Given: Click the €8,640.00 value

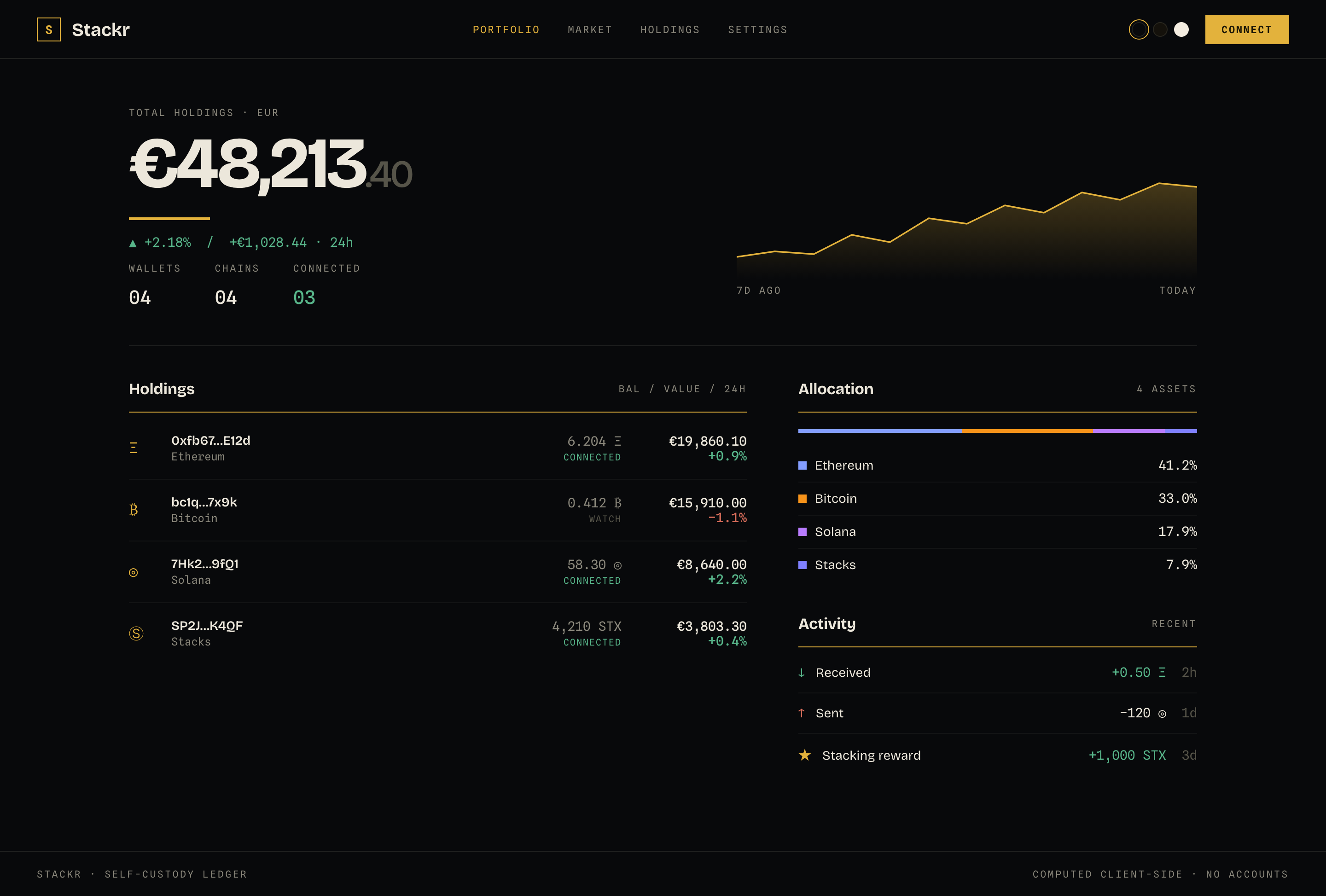Looking at the screenshot, I should click(x=711, y=564).
